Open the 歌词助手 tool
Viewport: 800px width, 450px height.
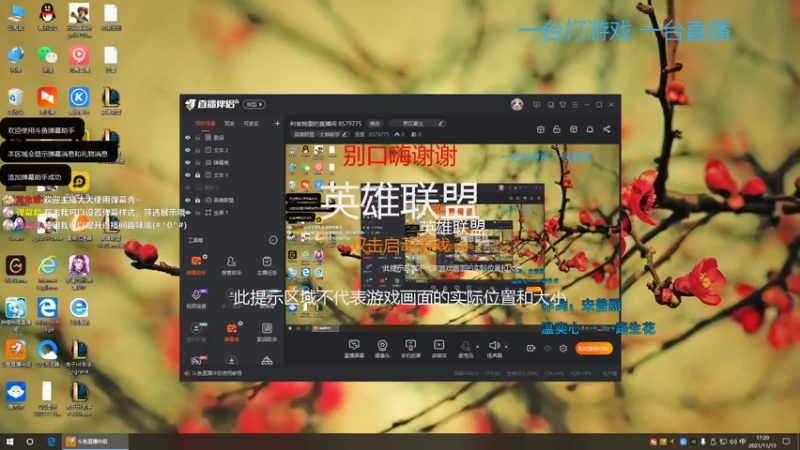coord(266,332)
